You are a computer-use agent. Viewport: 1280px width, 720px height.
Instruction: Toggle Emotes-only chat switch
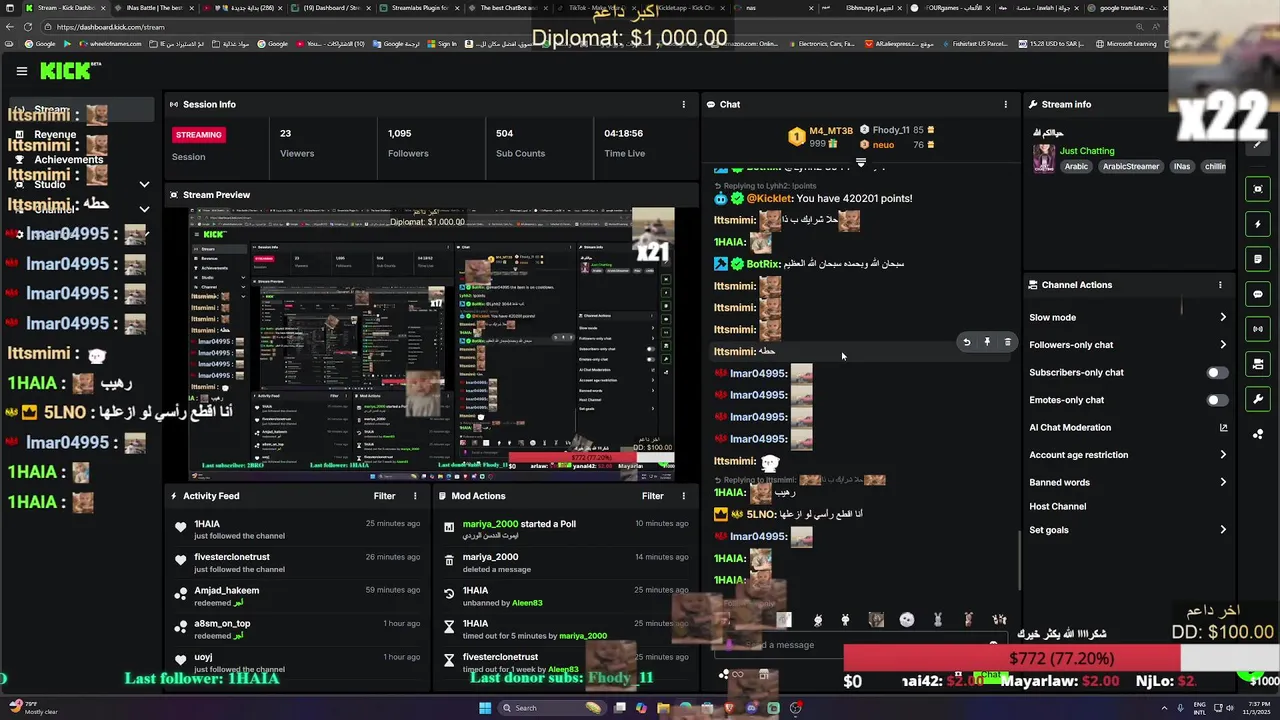[1216, 400]
